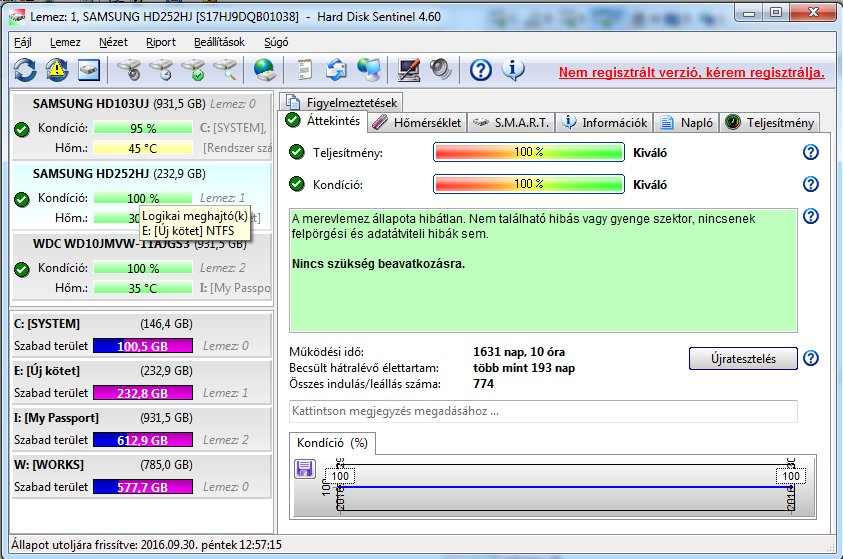Click the hard disk drive toolbar icon

click(x=89, y=70)
